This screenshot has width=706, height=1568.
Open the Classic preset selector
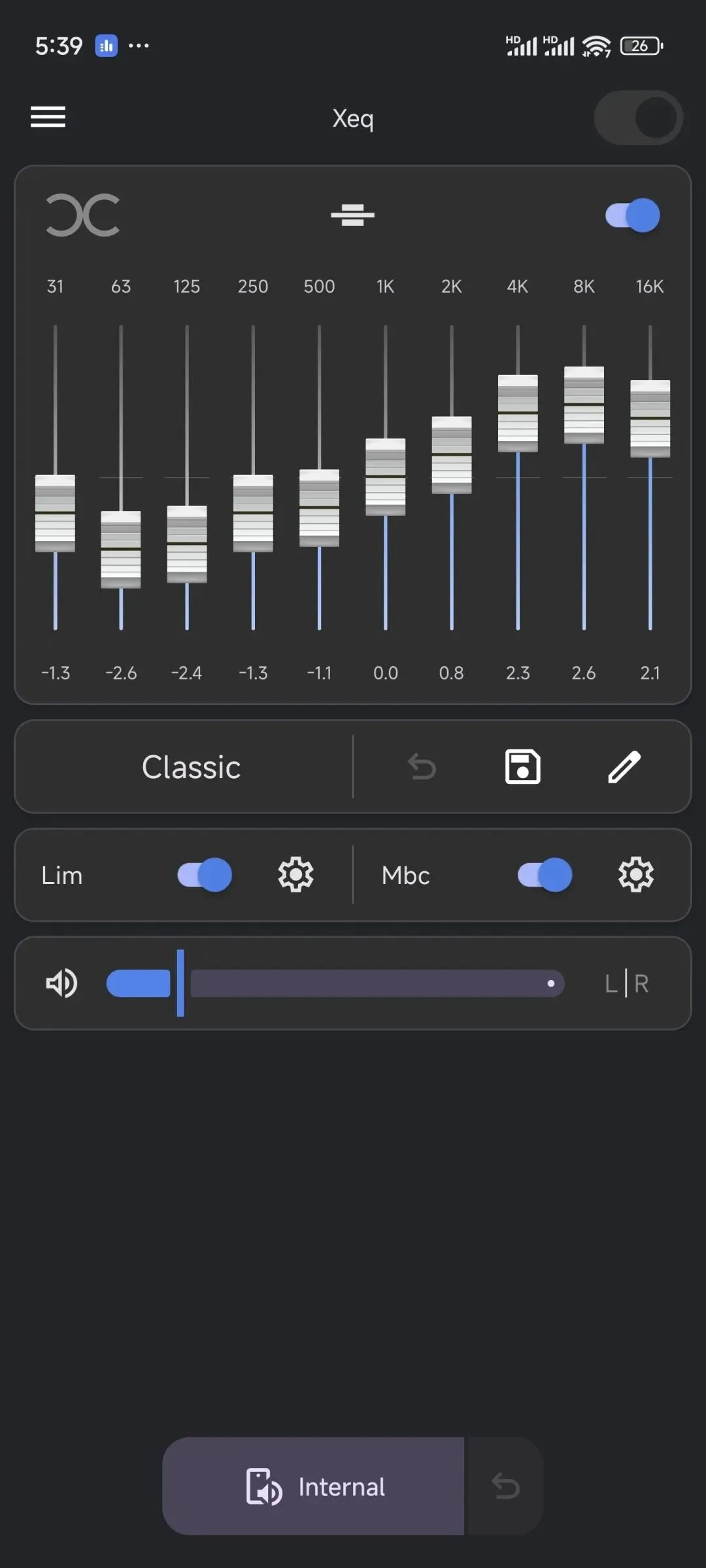pyautogui.click(x=191, y=766)
